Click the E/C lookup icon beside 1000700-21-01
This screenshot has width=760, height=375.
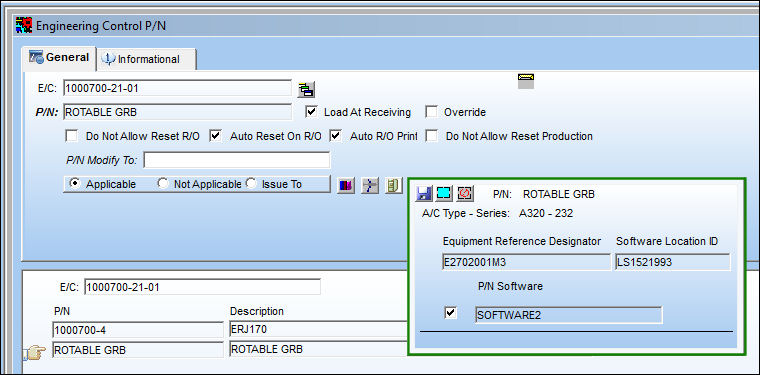(307, 89)
